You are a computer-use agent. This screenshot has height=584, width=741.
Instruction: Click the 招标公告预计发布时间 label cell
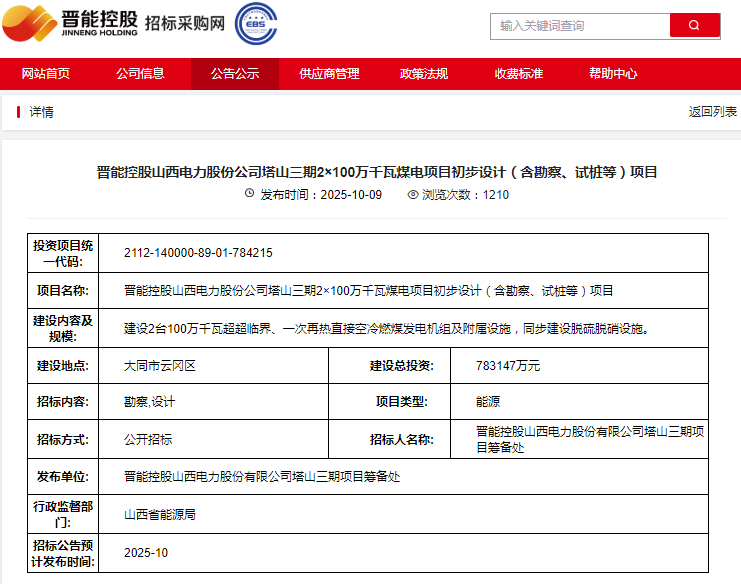[63, 553]
